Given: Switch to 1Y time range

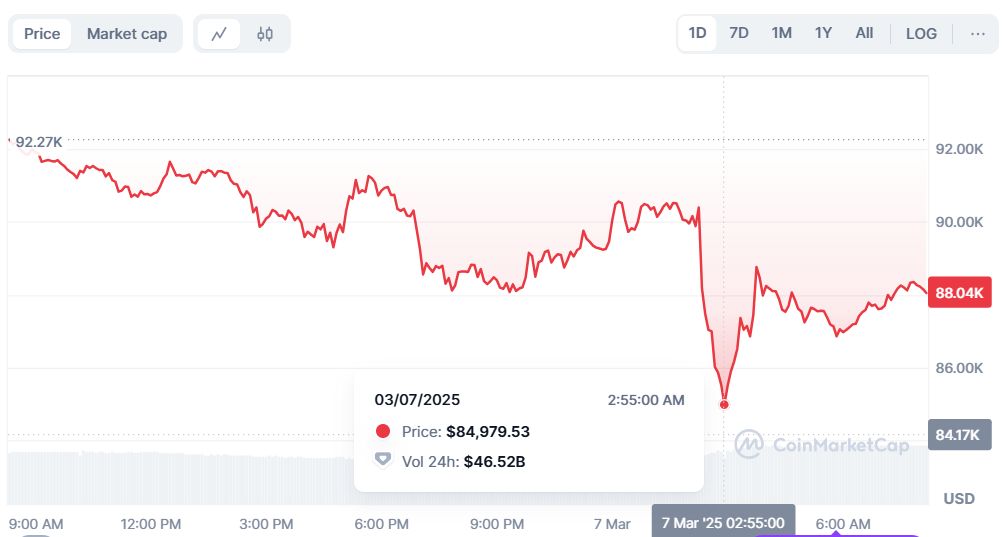Looking at the screenshot, I should tap(823, 33).
